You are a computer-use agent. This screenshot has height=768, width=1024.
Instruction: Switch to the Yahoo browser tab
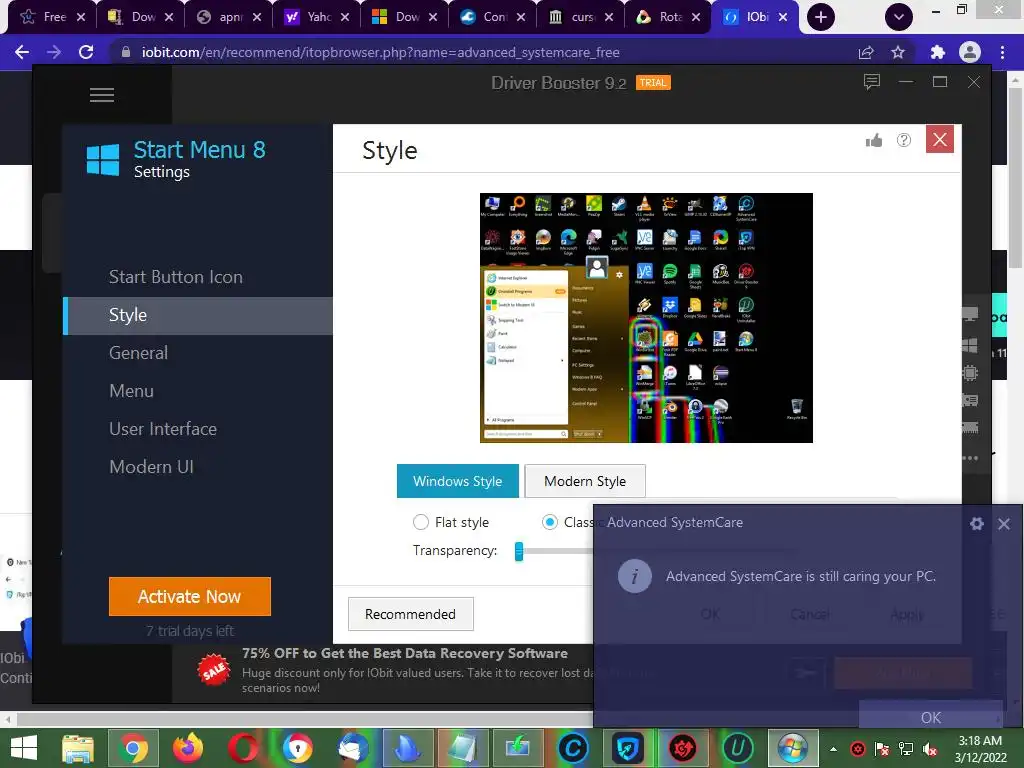pos(316,17)
